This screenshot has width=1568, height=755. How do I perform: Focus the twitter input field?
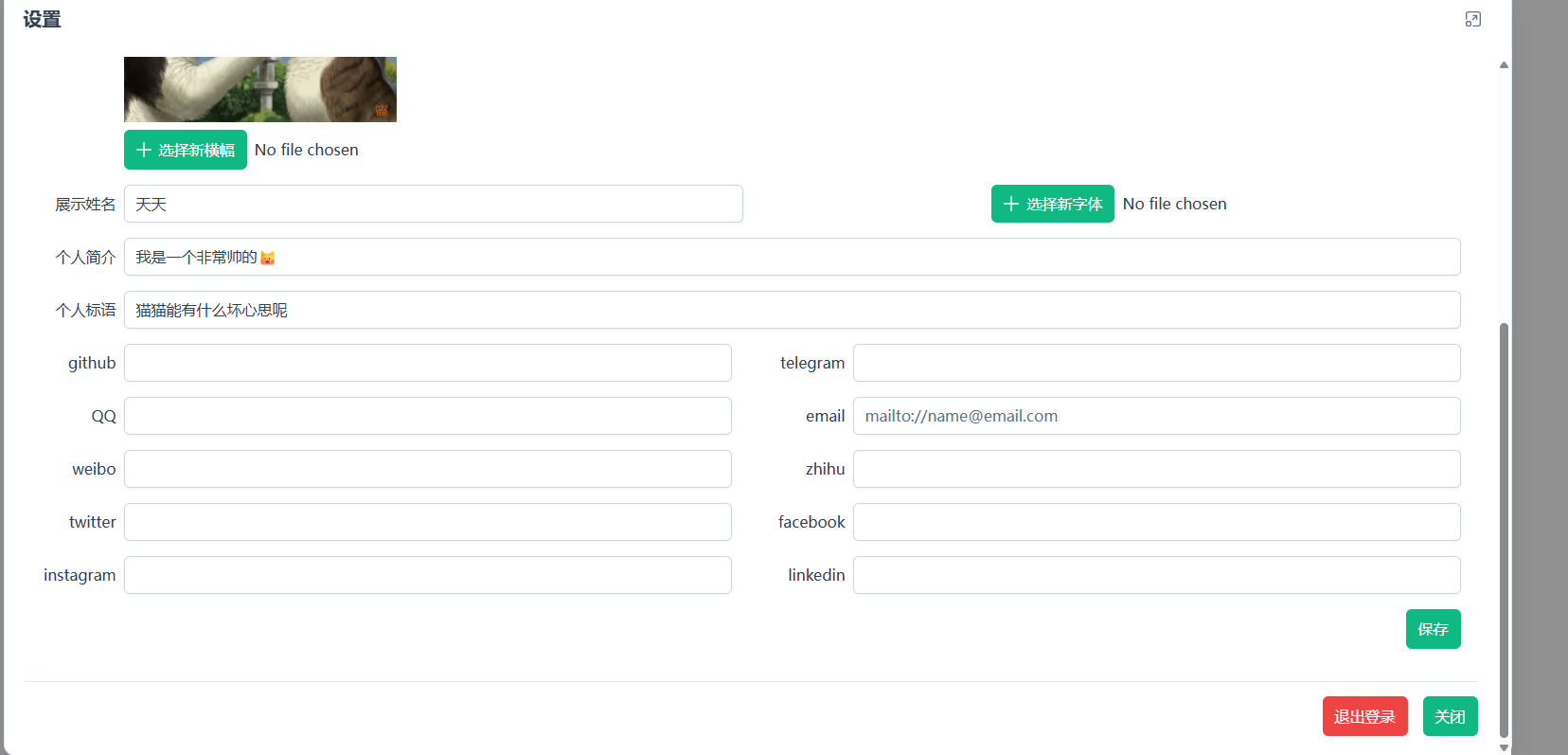[x=428, y=522]
